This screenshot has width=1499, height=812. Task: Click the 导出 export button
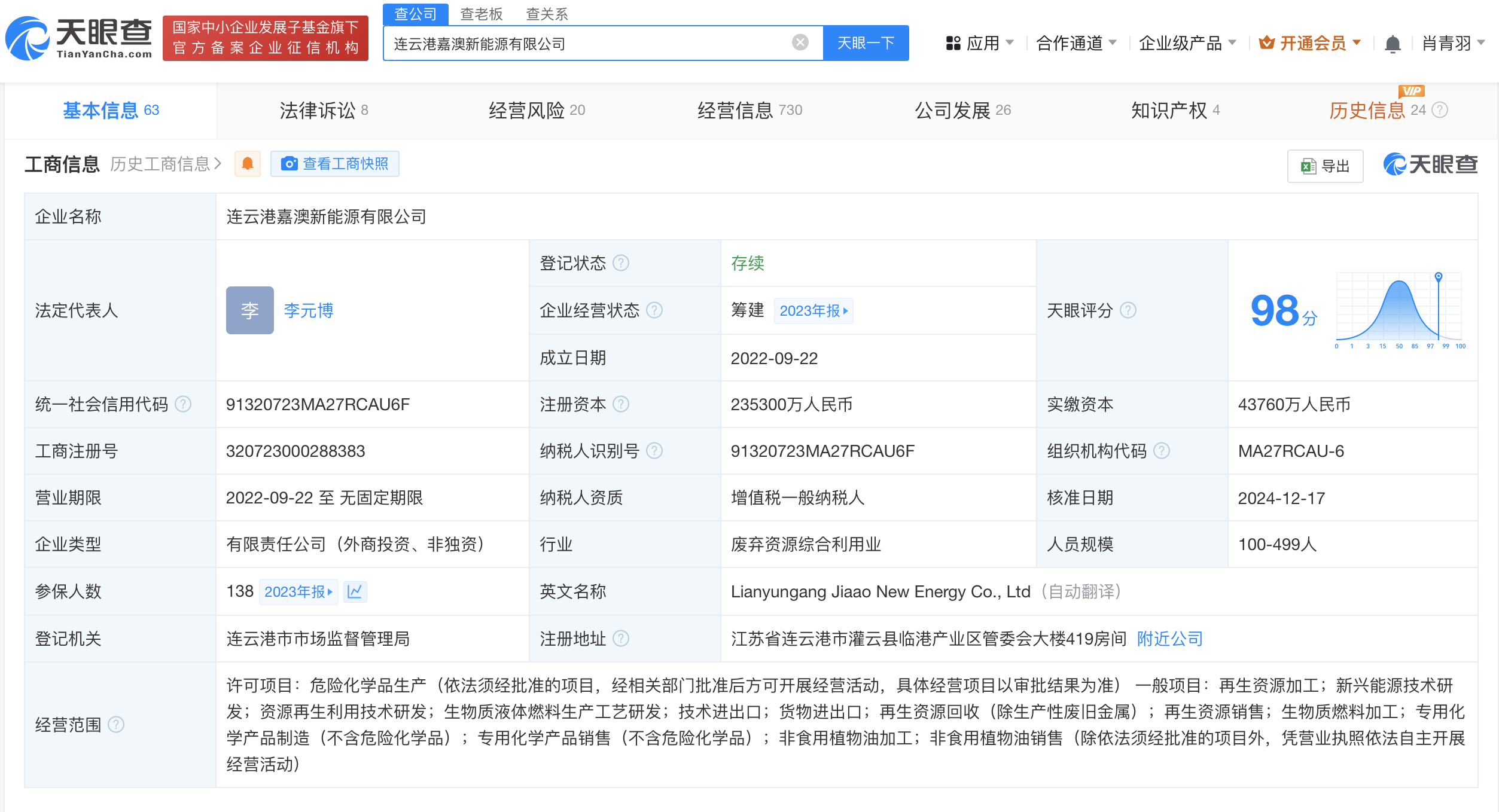tap(1326, 166)
